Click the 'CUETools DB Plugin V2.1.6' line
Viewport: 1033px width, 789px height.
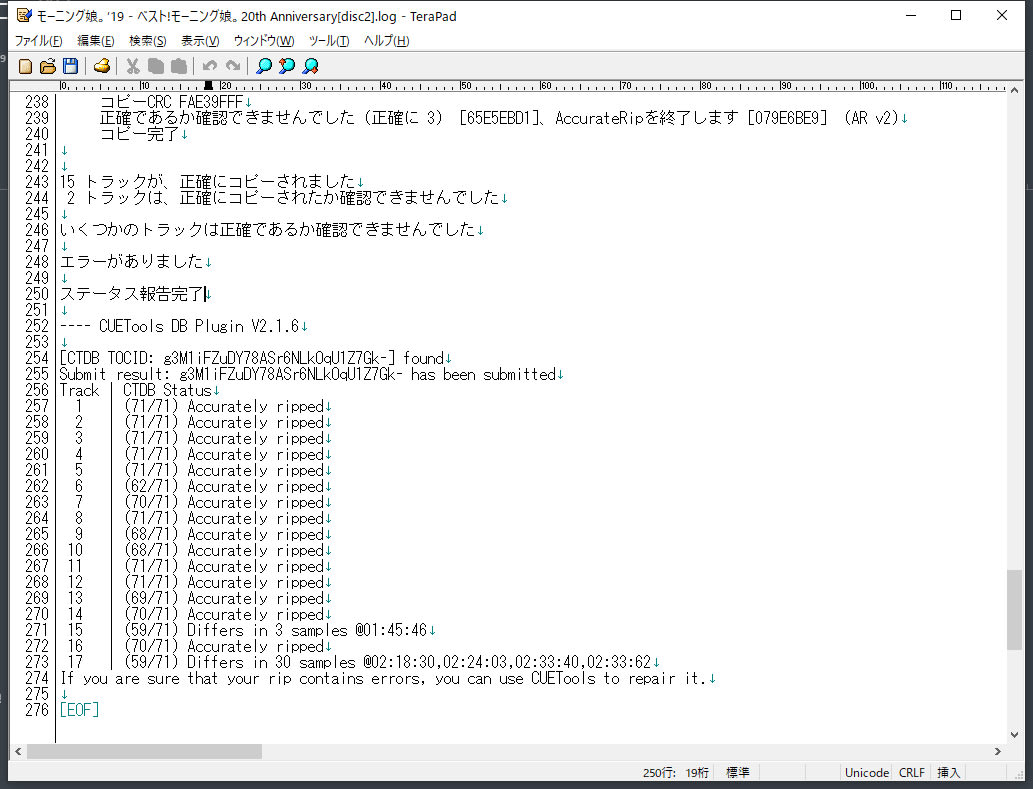184,326
